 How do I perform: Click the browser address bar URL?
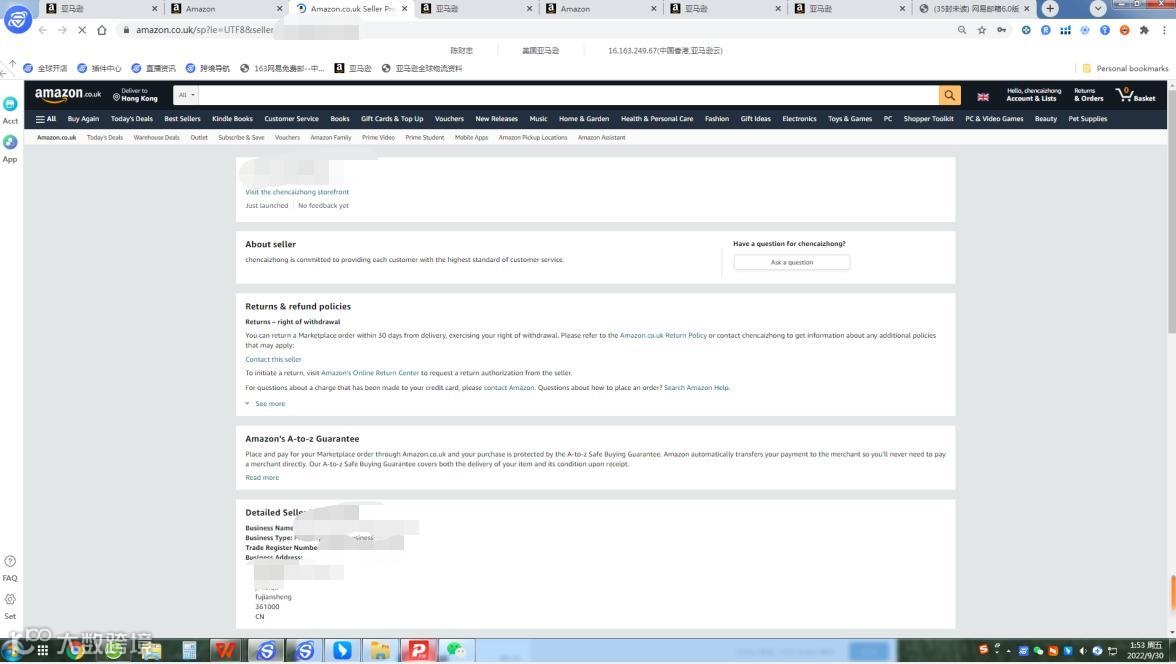204,30
